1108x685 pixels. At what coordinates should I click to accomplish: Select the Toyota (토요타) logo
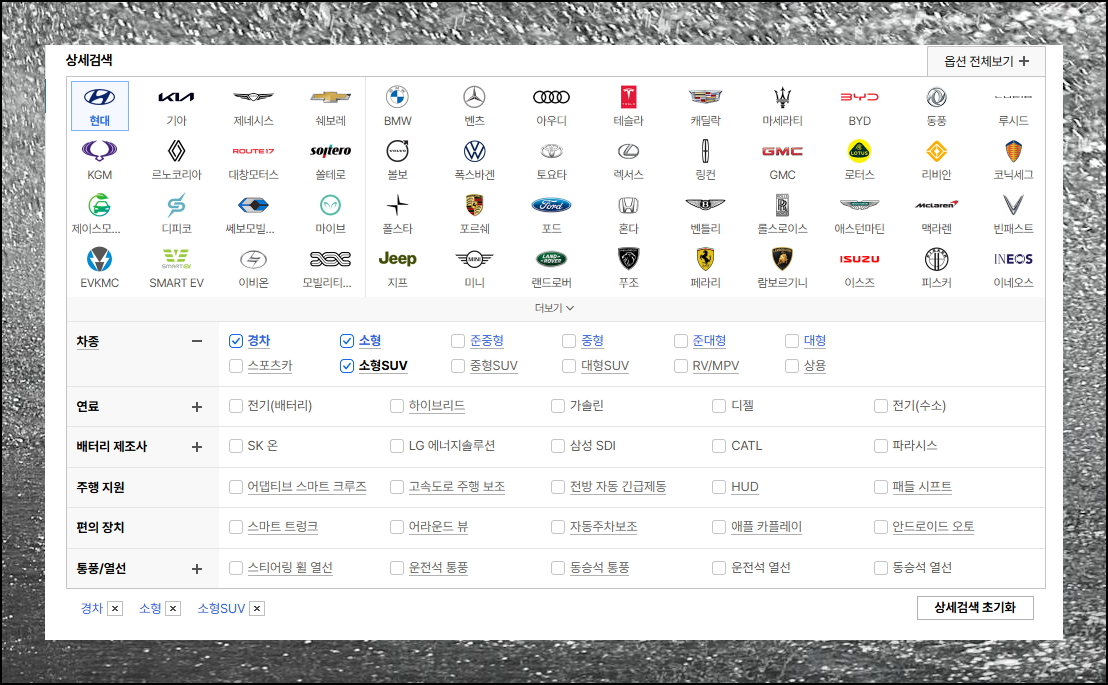point(551,151)
